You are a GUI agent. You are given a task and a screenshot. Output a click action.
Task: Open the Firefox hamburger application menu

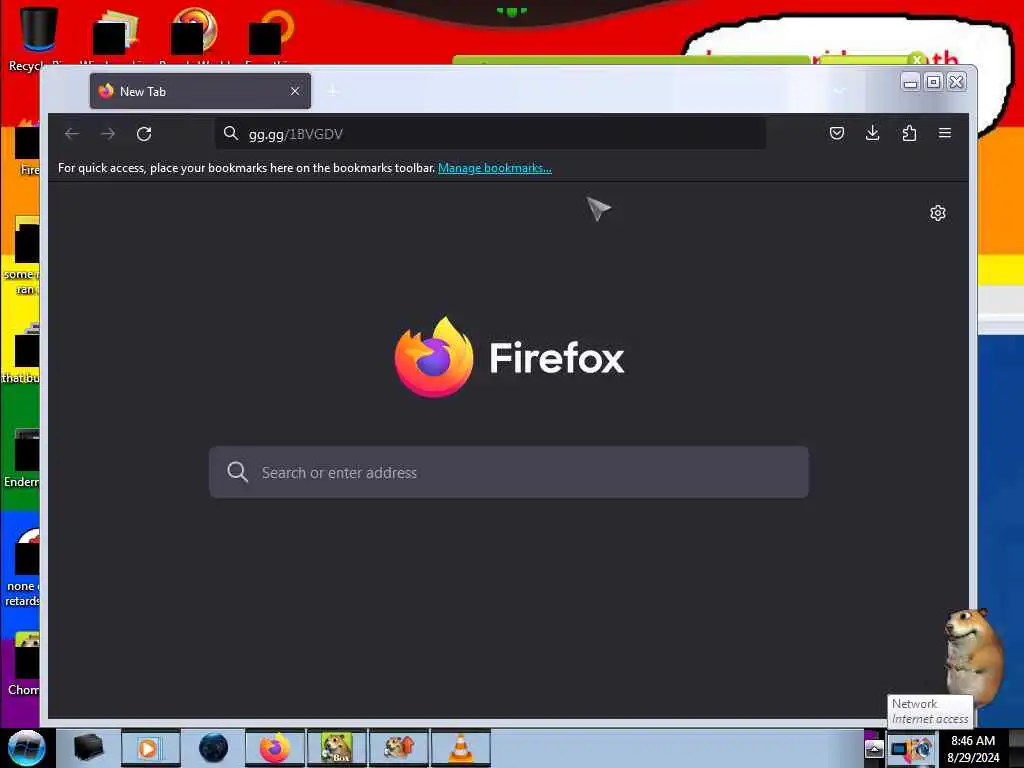pos(945,133)
